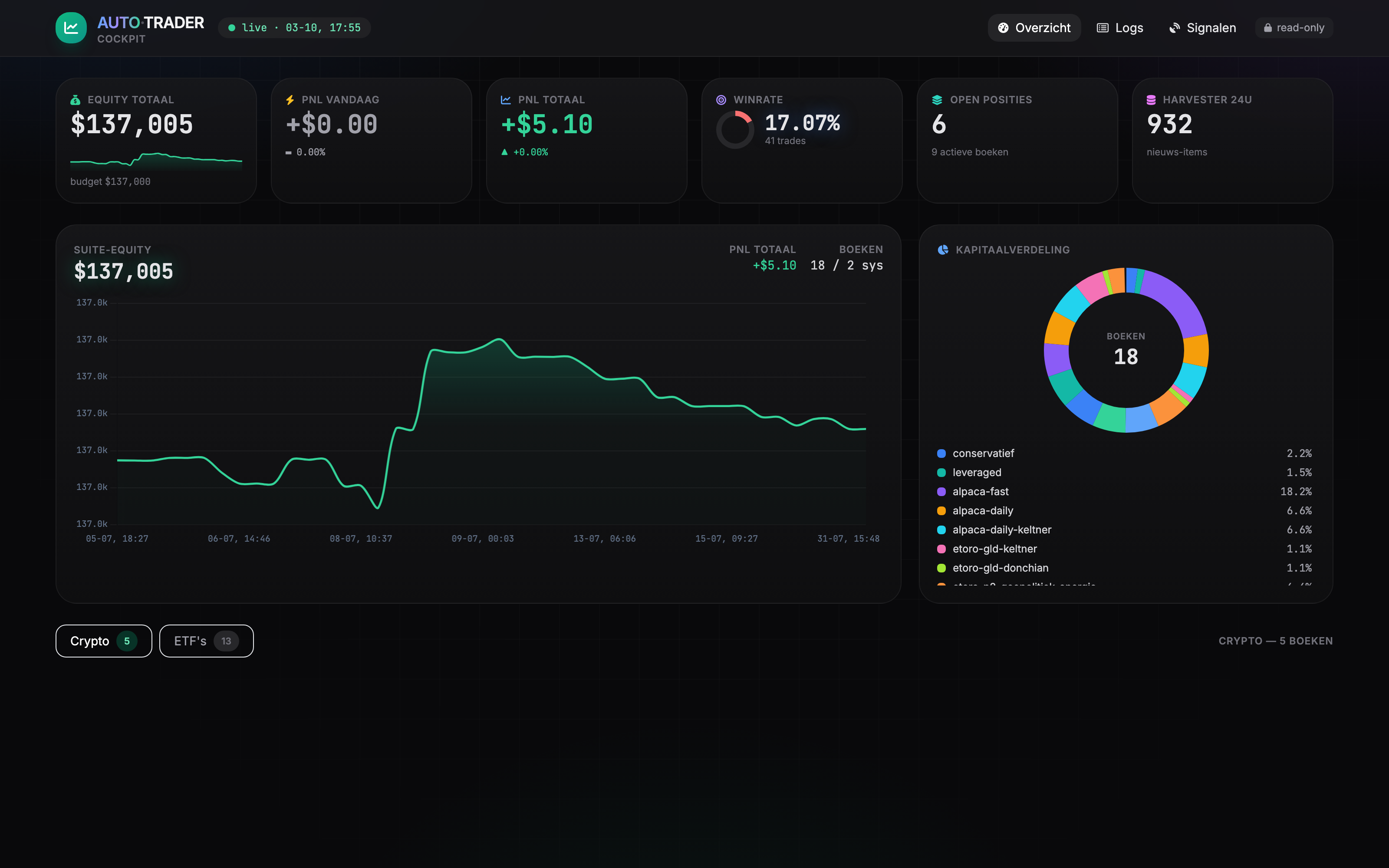Click the read-only badge
The width and height of the screenshot is (1389, 868).
point(1294,27)
